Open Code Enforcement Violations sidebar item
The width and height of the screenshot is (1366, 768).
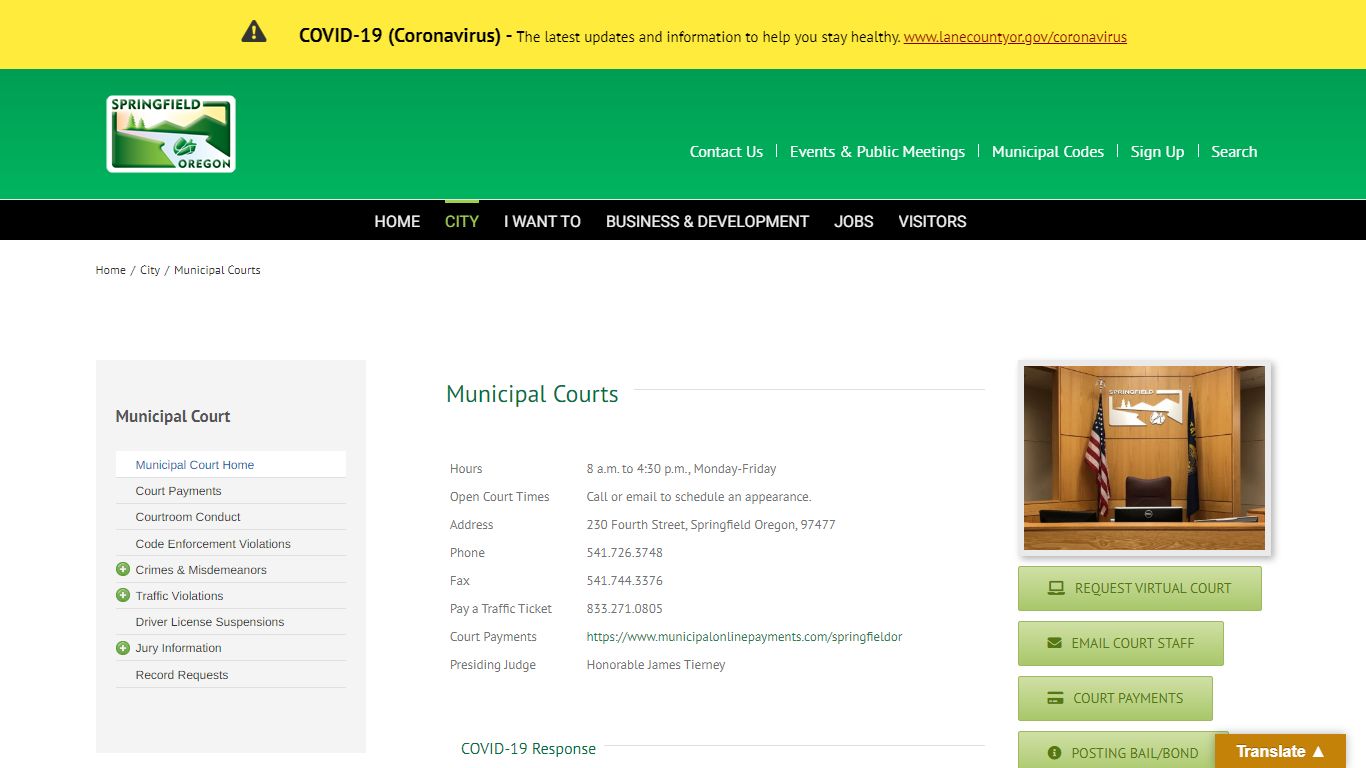pyautogui.click(x=231, y=544)
